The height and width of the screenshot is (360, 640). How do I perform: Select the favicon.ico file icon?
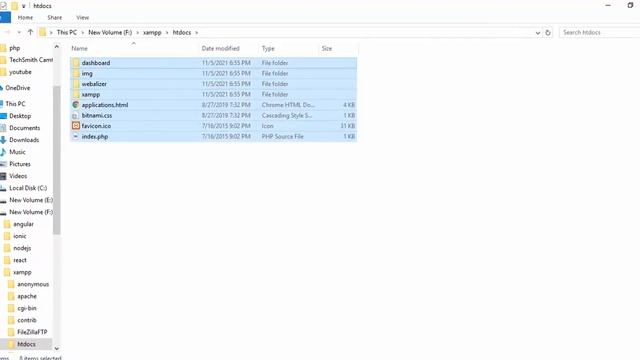click(76, 126)
